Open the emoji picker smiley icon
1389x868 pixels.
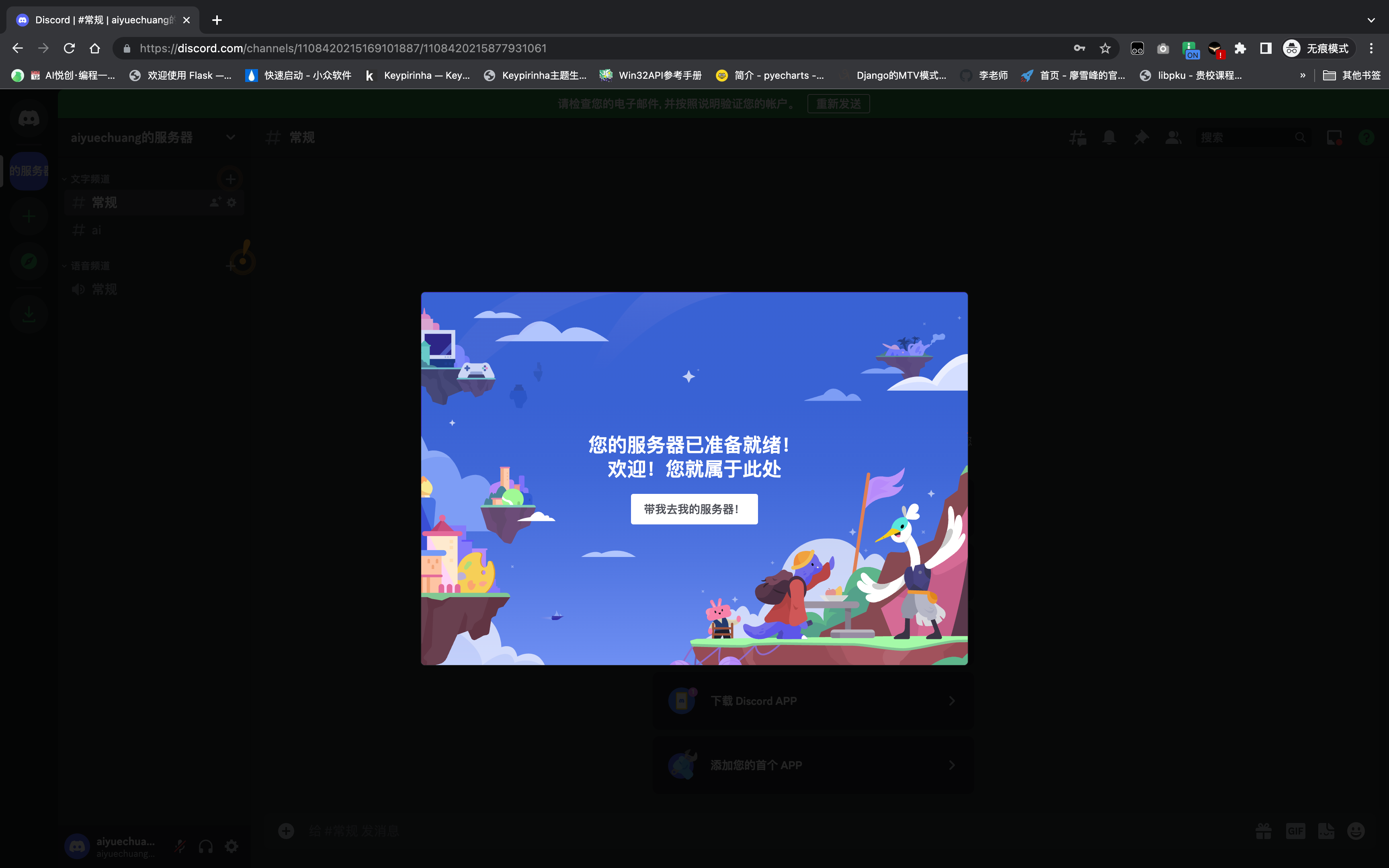coord(1356,831)
